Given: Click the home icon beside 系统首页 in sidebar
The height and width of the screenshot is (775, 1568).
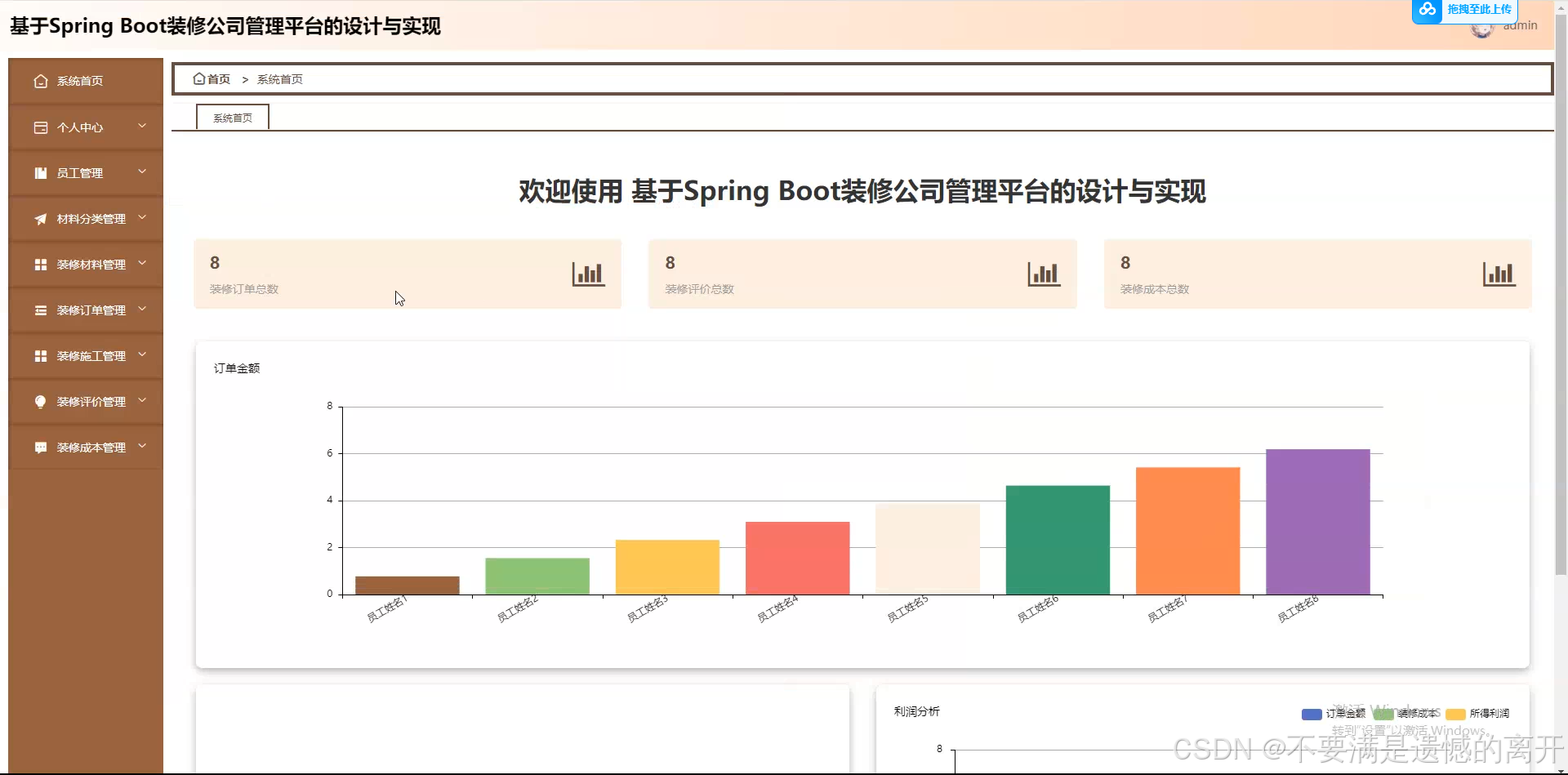Looking at the screenshot, I should click(41, 82).
